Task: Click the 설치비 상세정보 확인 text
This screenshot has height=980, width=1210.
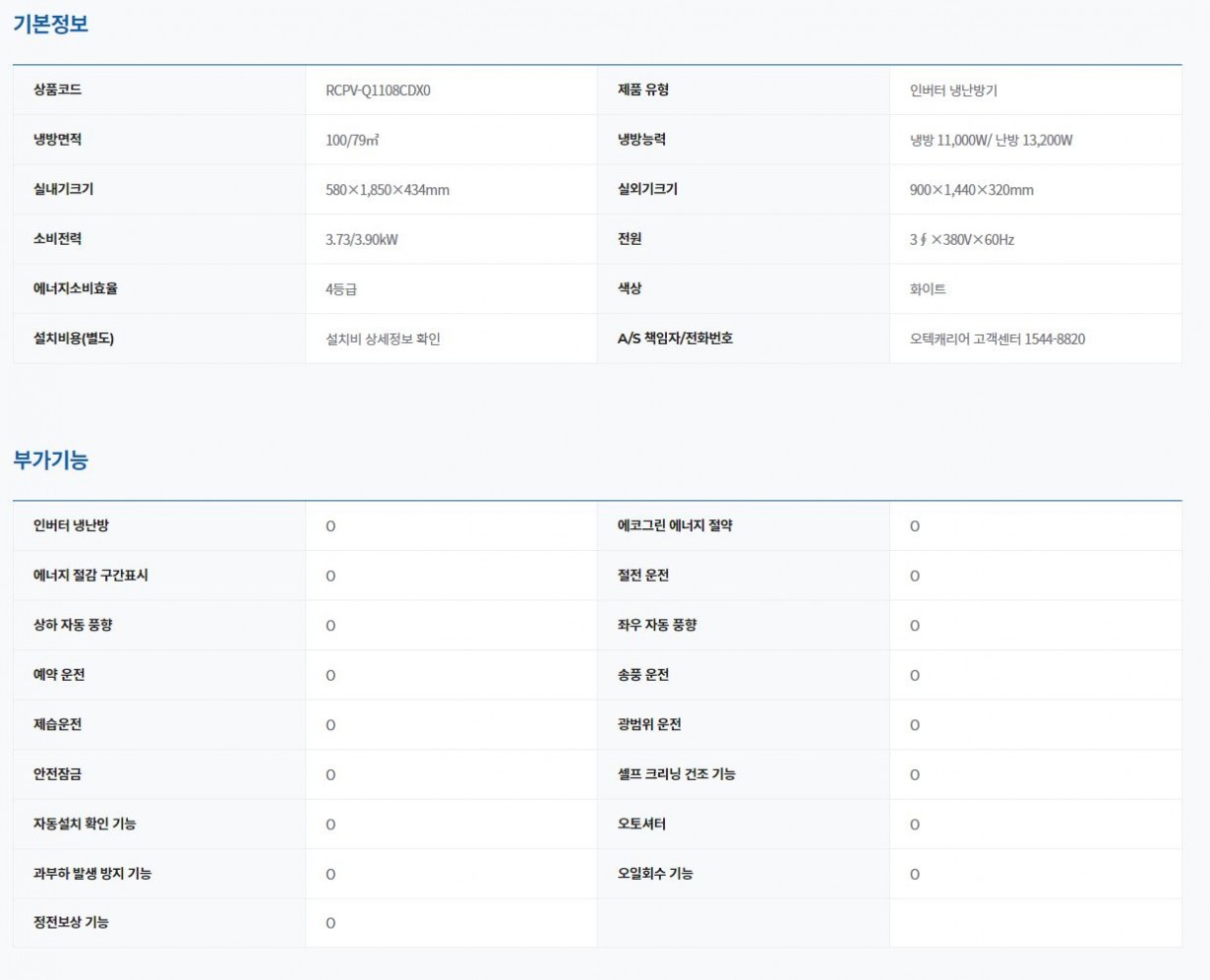Action: pyautogui.click(x=383, y=338)
